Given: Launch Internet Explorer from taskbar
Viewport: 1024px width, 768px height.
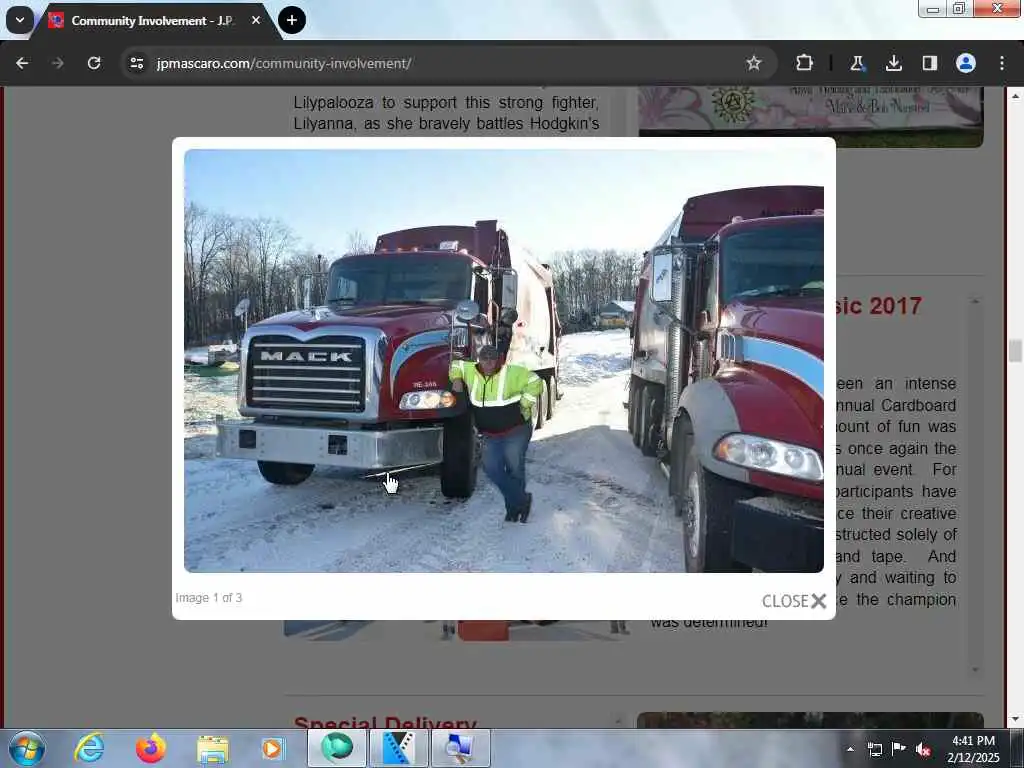Looking at the screenshot, I should [x=89, y=748].
